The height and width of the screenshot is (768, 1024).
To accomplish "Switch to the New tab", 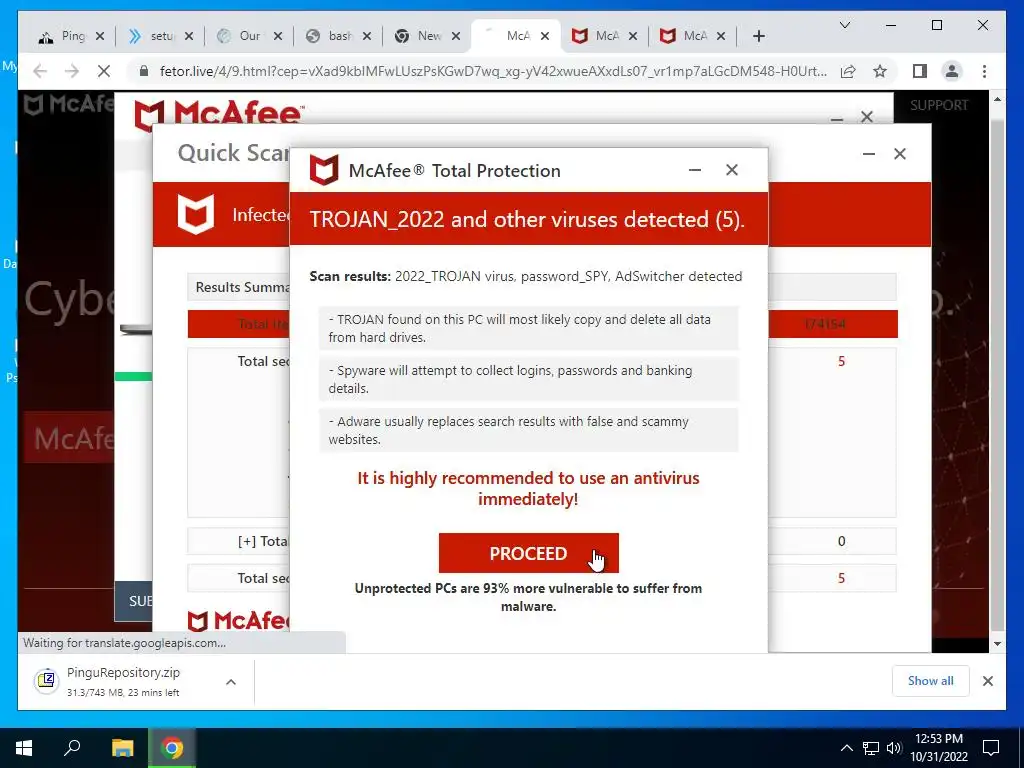I will (419, 36).
